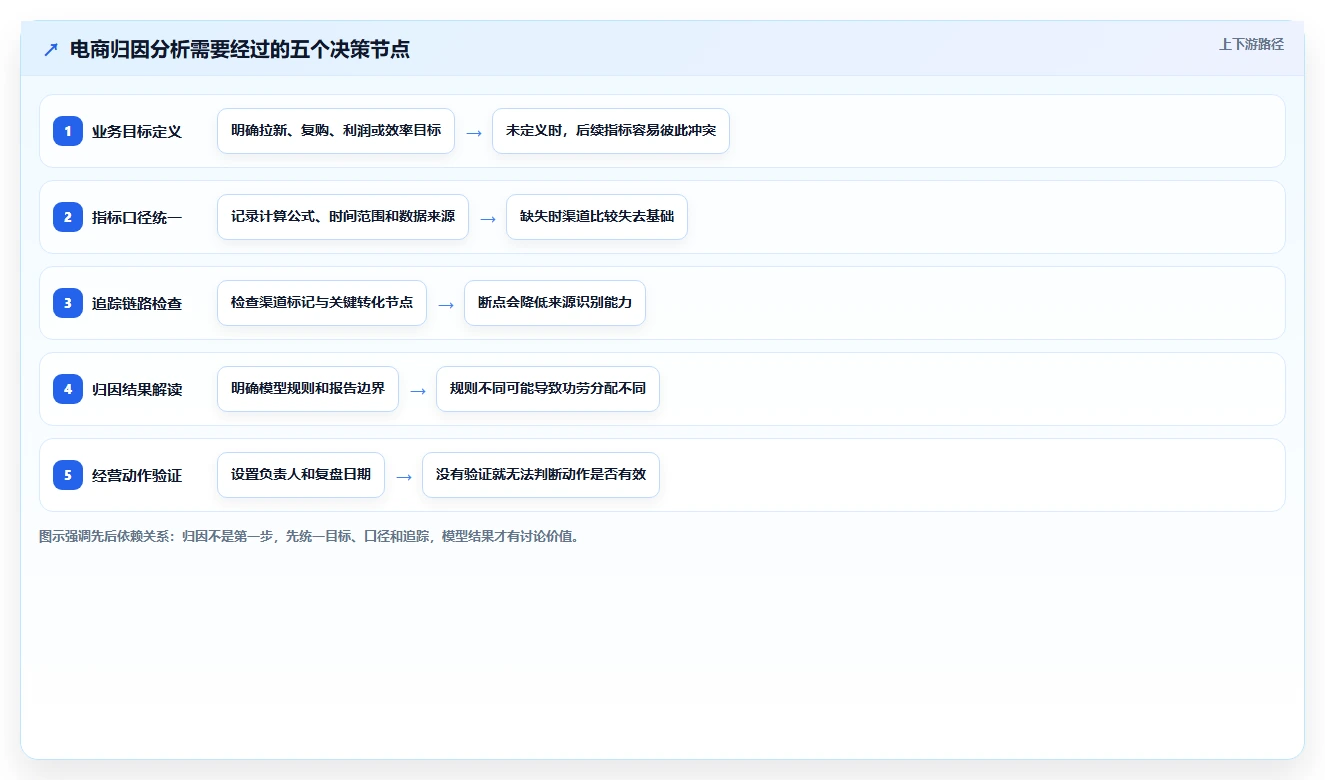1325x780 pixels.
Task: Click the number 5 step badge
Action: (68, 475)
